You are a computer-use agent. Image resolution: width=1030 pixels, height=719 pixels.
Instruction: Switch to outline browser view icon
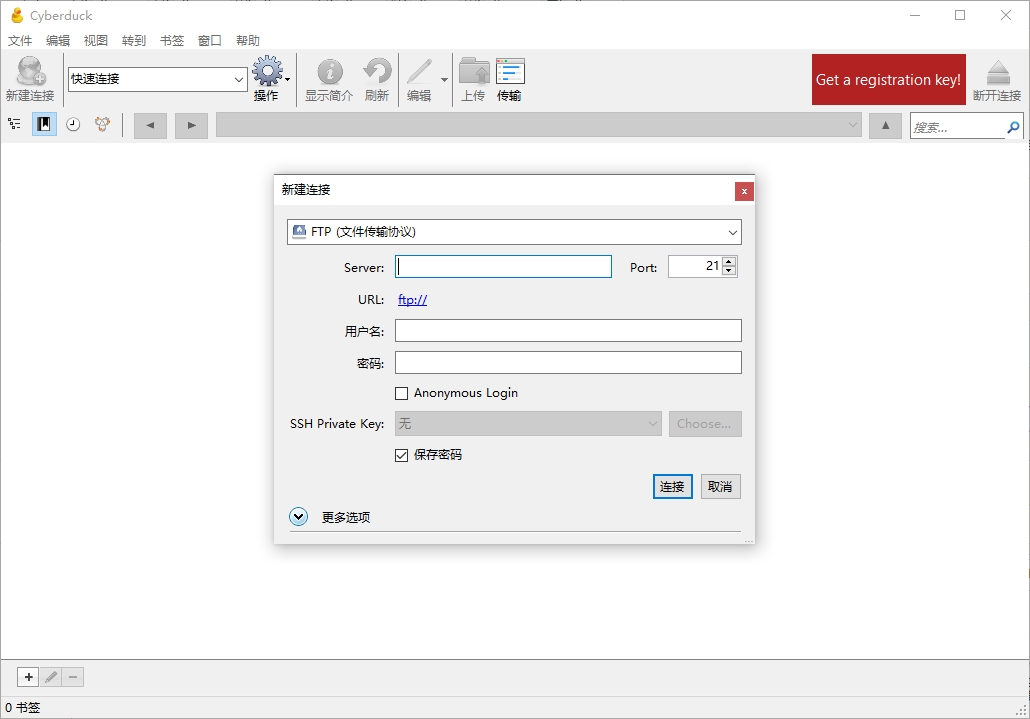(x=14, y=124)
